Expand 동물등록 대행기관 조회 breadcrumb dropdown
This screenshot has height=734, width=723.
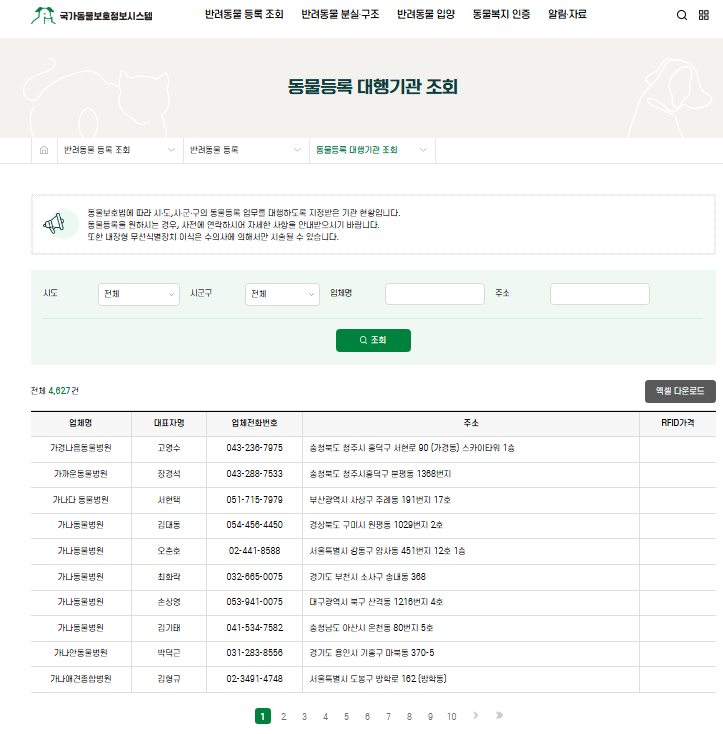(372, 150)
